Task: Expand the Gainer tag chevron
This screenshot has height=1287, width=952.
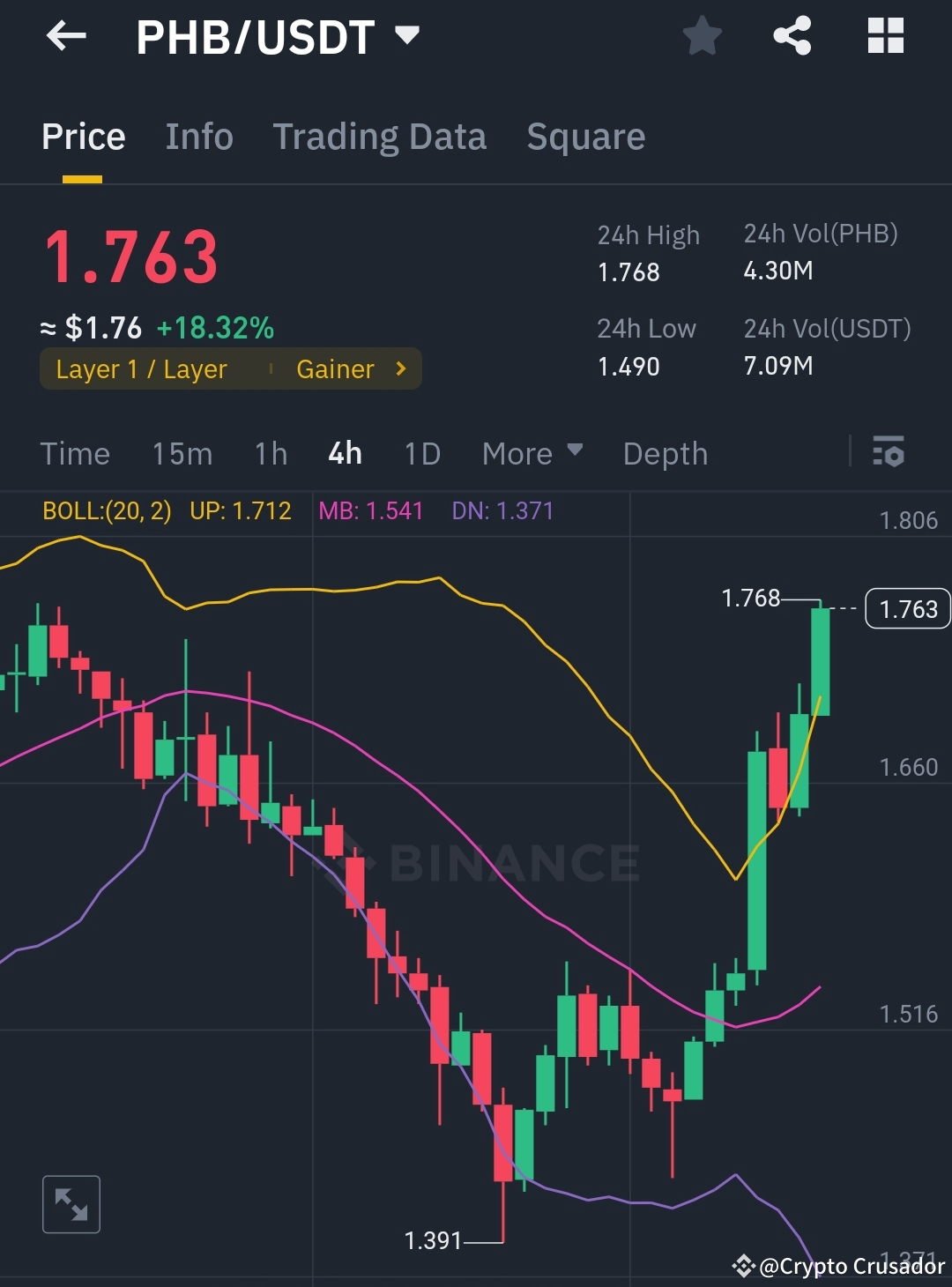Action: [401, 368]
